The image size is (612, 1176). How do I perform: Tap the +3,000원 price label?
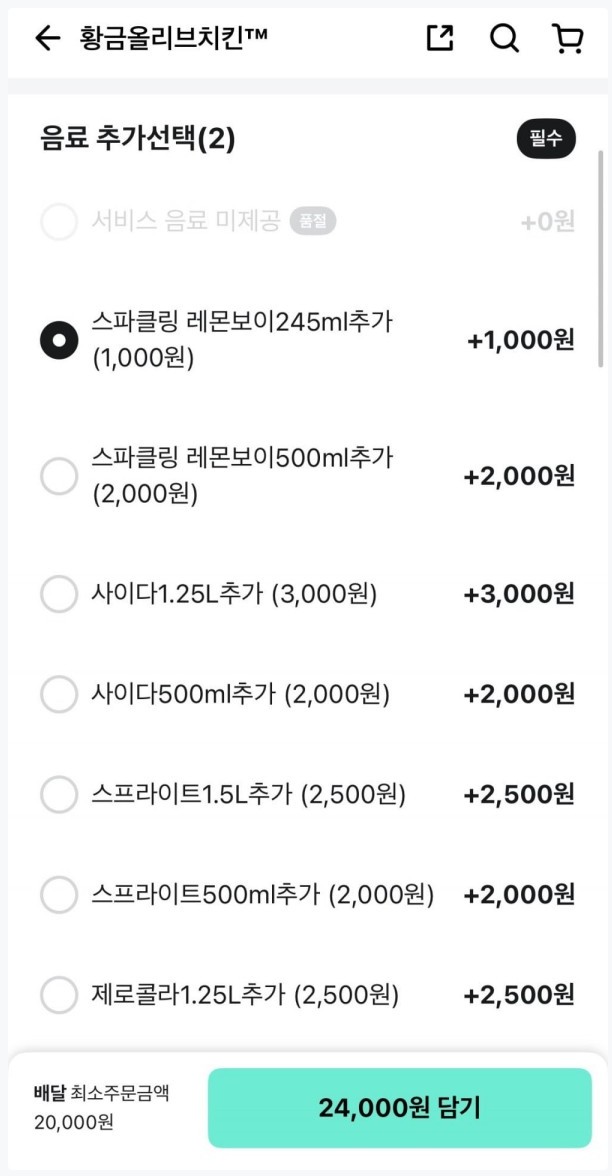point(519,594)
